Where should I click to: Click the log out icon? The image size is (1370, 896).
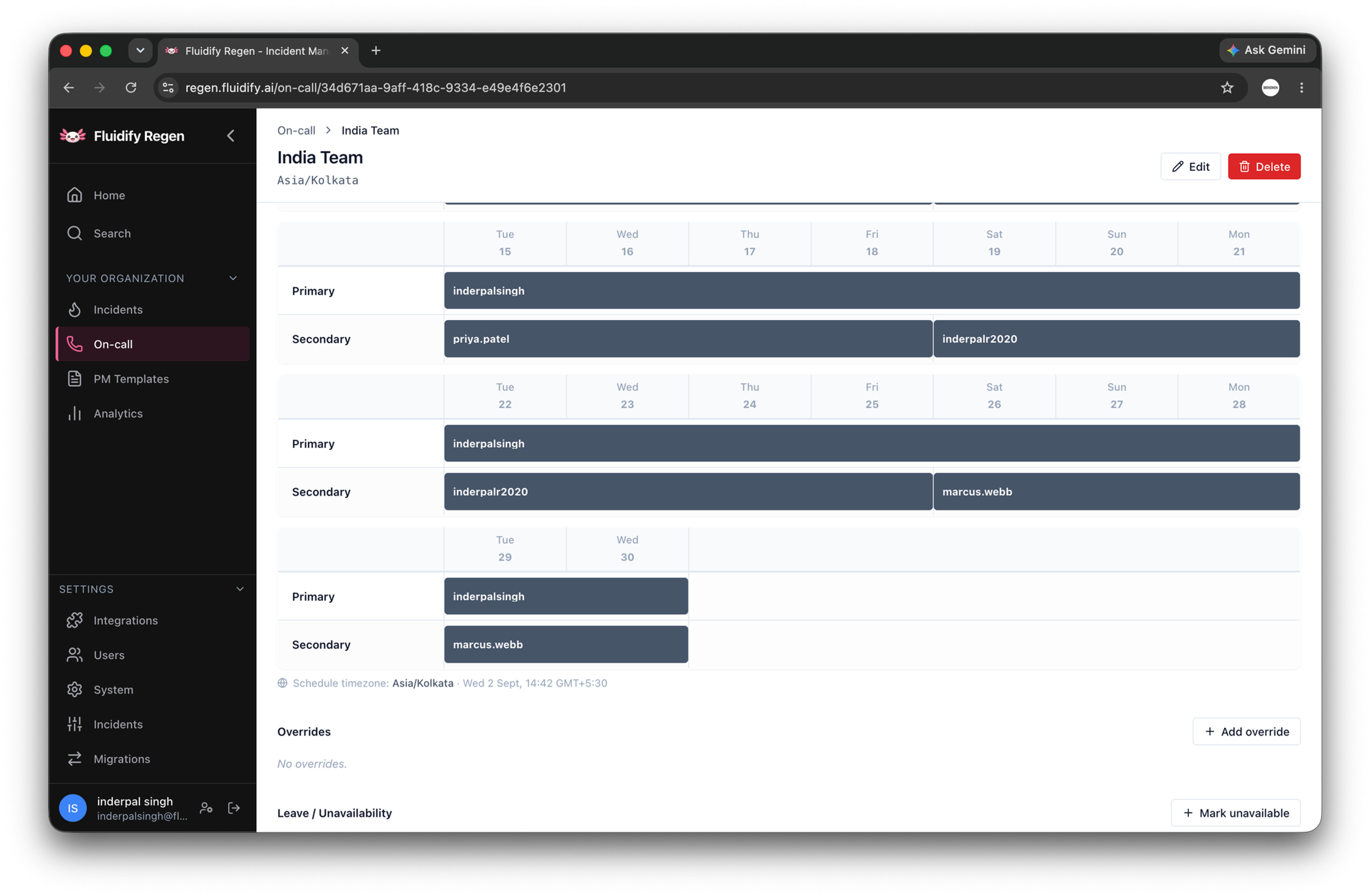(x=234, y=808)
